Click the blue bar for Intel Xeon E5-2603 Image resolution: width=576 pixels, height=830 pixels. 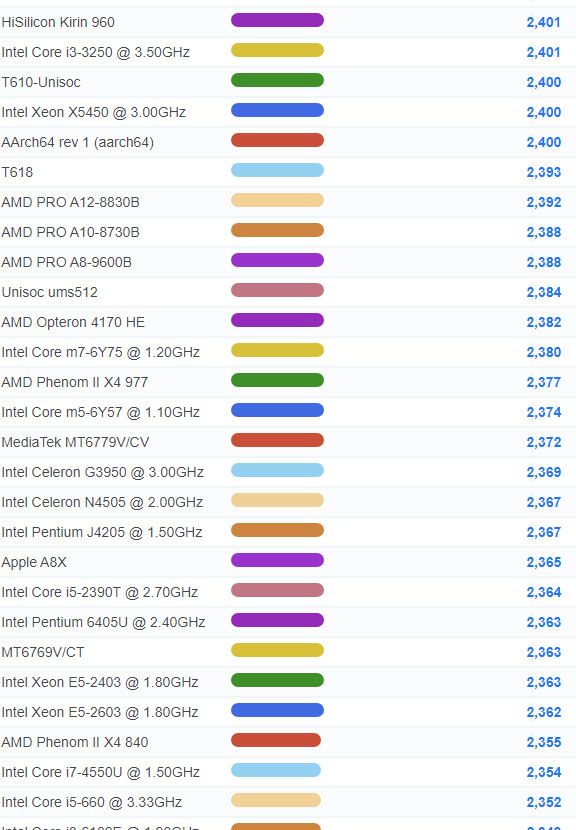coord(277,710)
